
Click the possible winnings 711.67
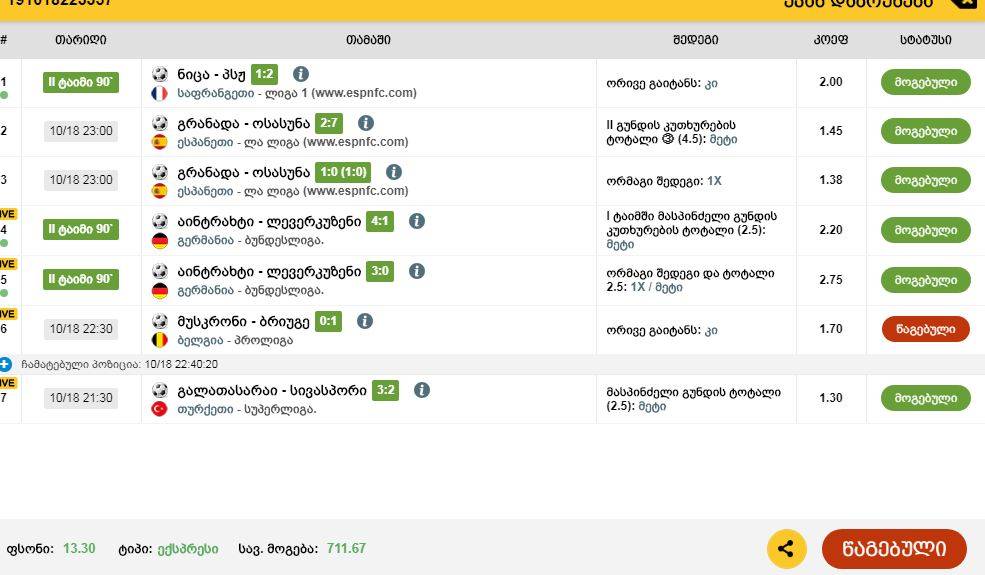click(x=346, y=549)
